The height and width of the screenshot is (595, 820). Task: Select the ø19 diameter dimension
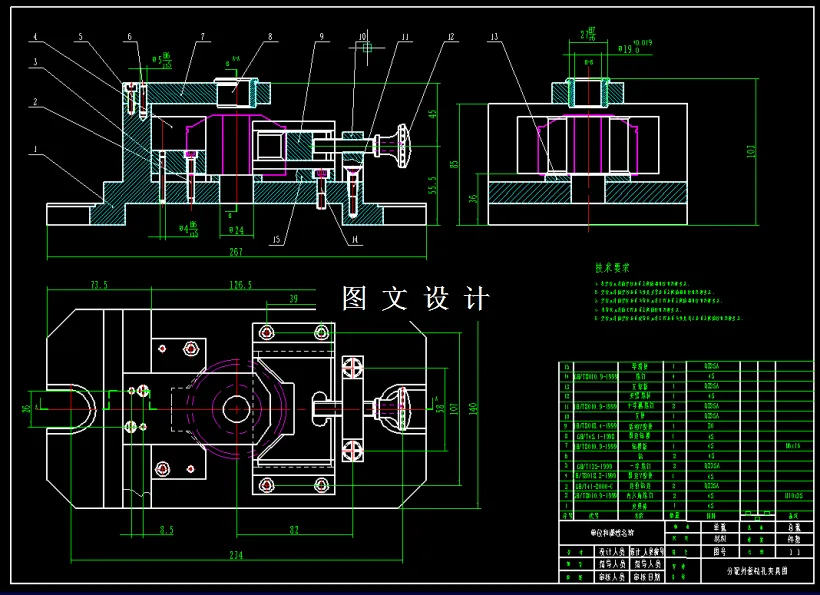(x=635, y=48)
